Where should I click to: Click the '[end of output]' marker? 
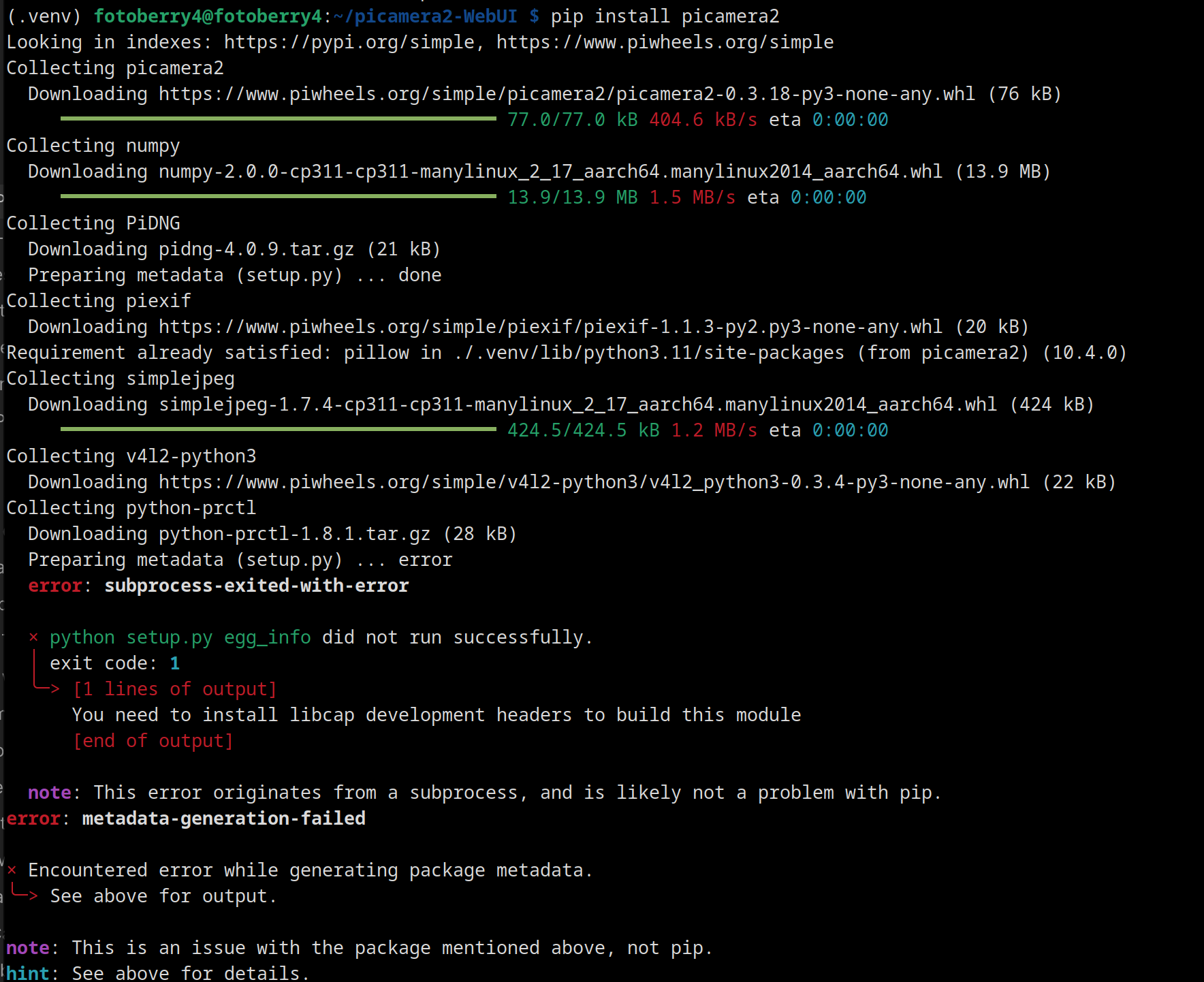coord(153,741)
